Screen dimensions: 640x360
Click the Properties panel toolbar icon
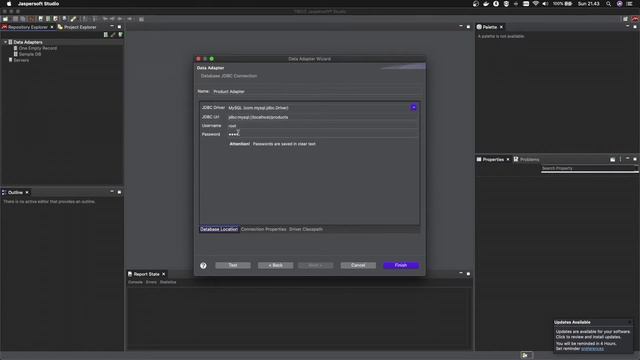pos(613,160)
